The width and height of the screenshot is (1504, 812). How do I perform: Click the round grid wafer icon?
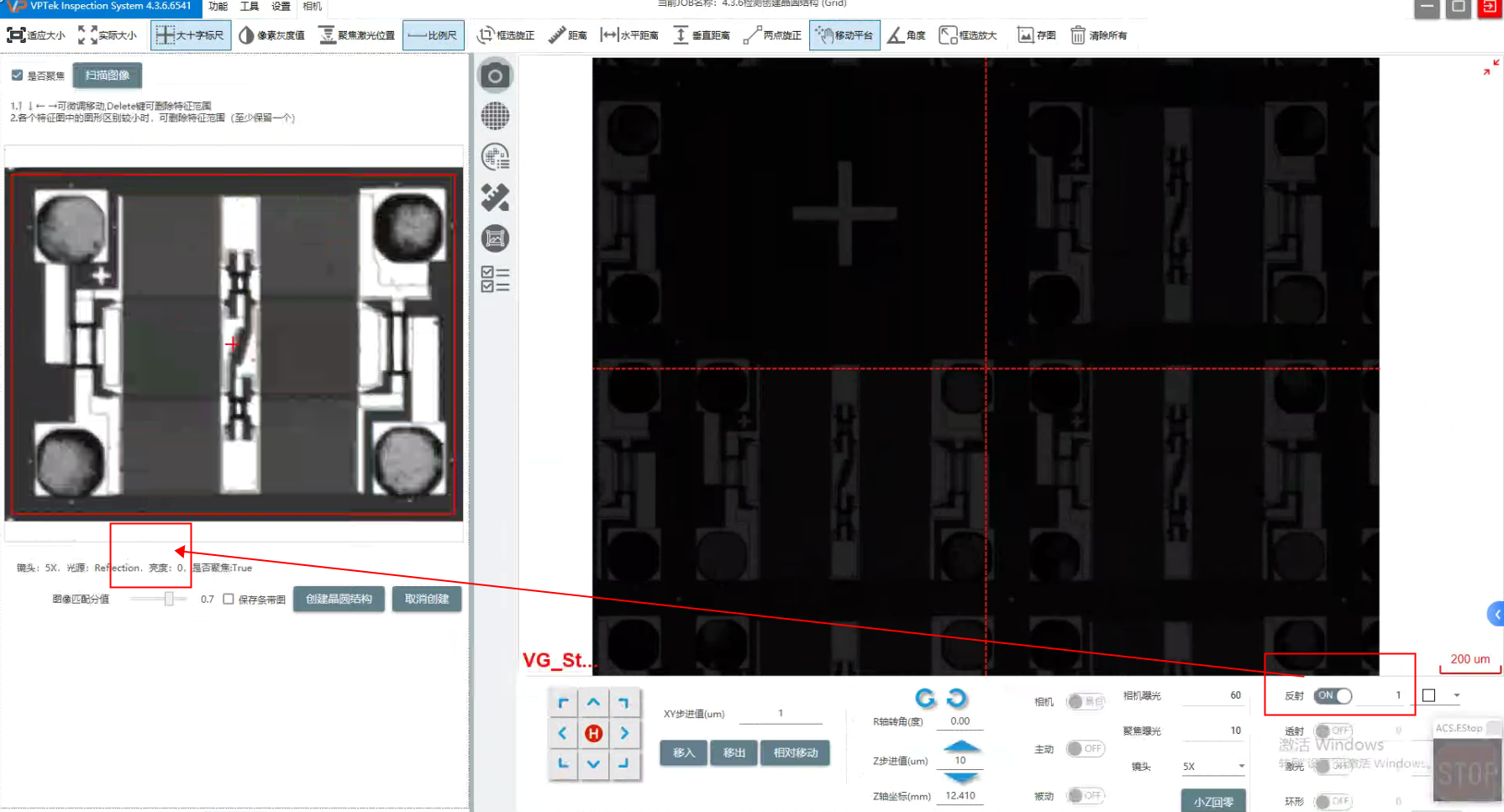coord(495,116)
